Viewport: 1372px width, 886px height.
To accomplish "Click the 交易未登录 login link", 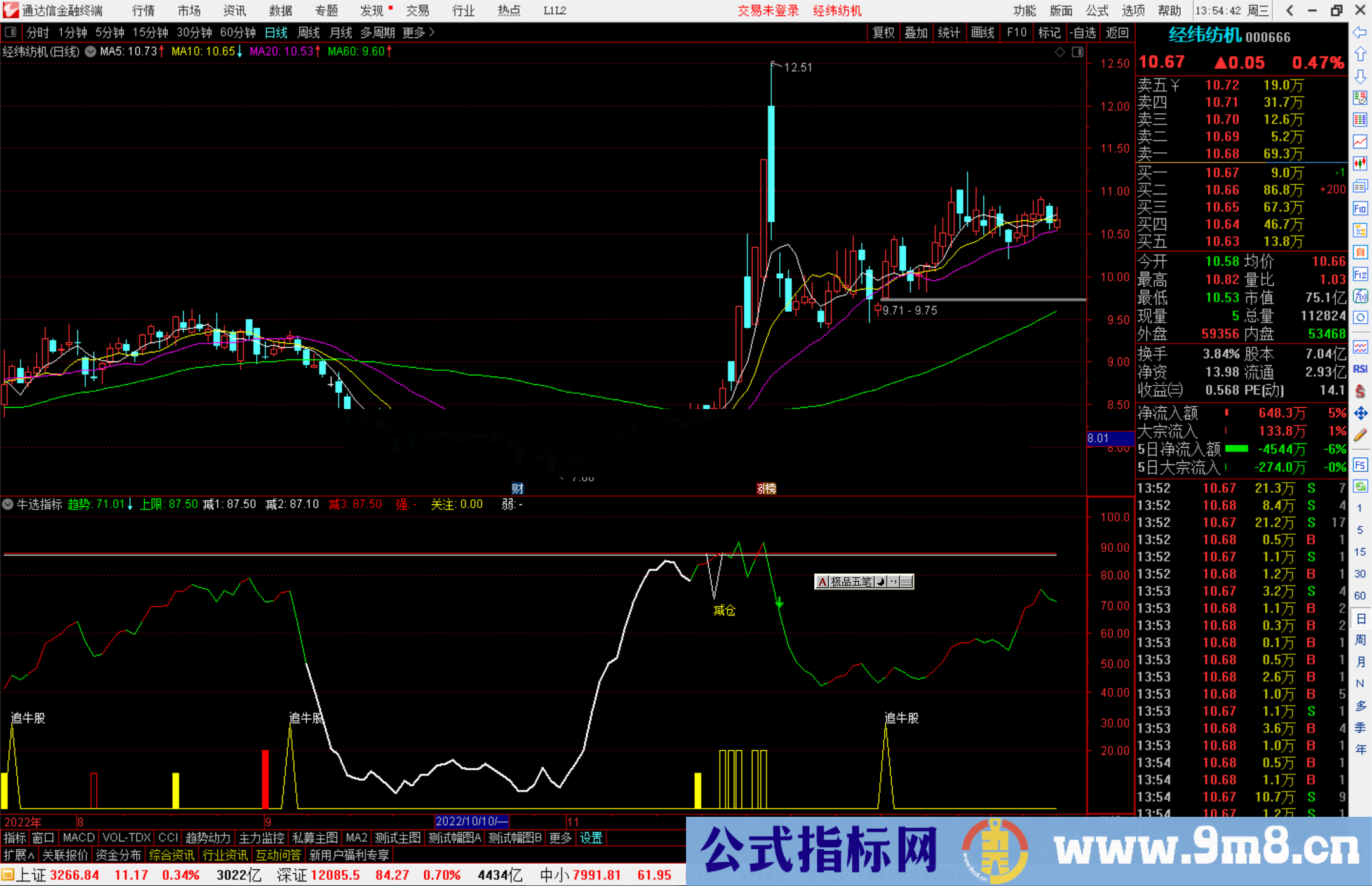I will pyautogui.click(x=768, y=10).
